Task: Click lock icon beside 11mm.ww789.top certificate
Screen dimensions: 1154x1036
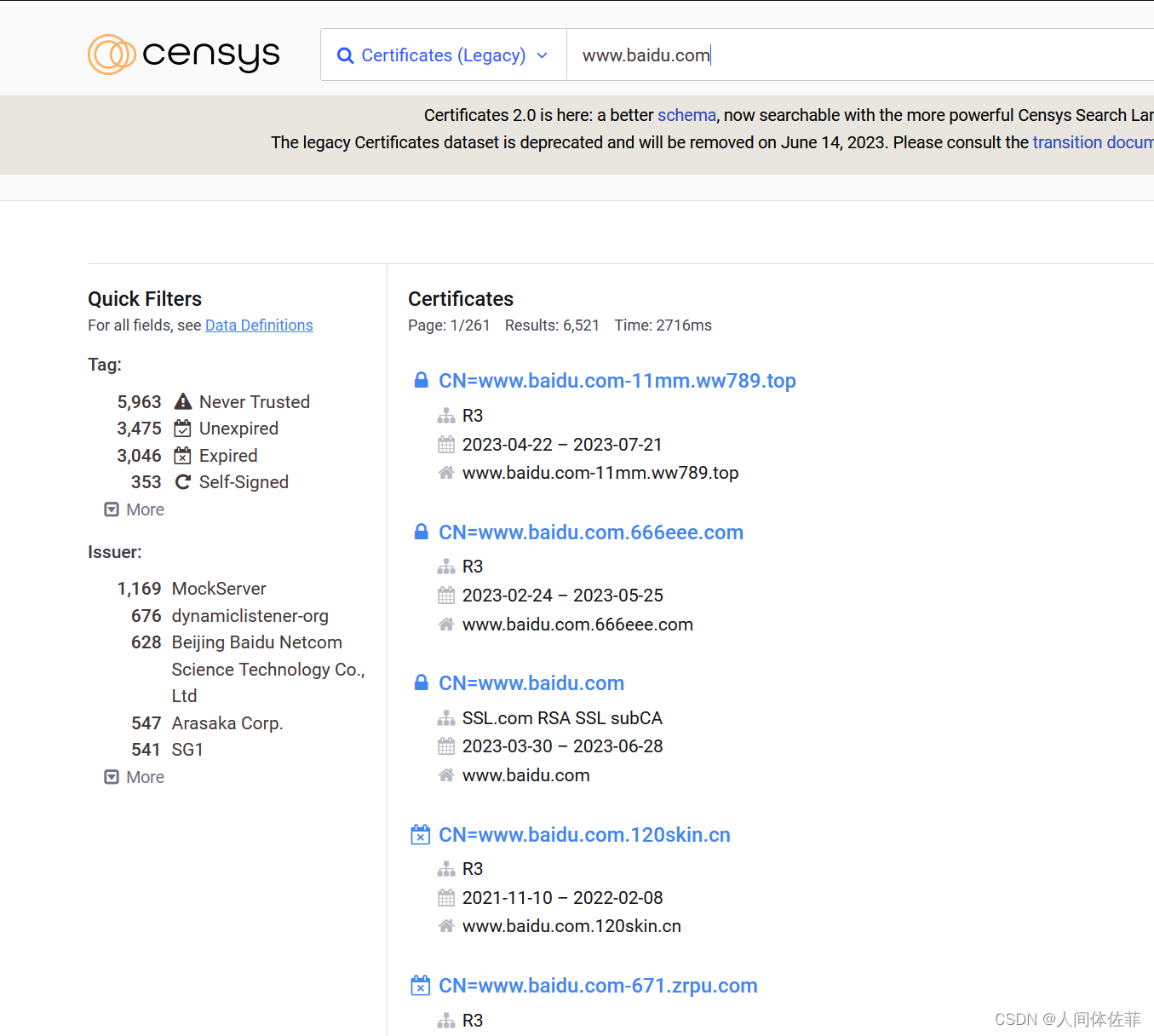Action: [x=421, y=380]
